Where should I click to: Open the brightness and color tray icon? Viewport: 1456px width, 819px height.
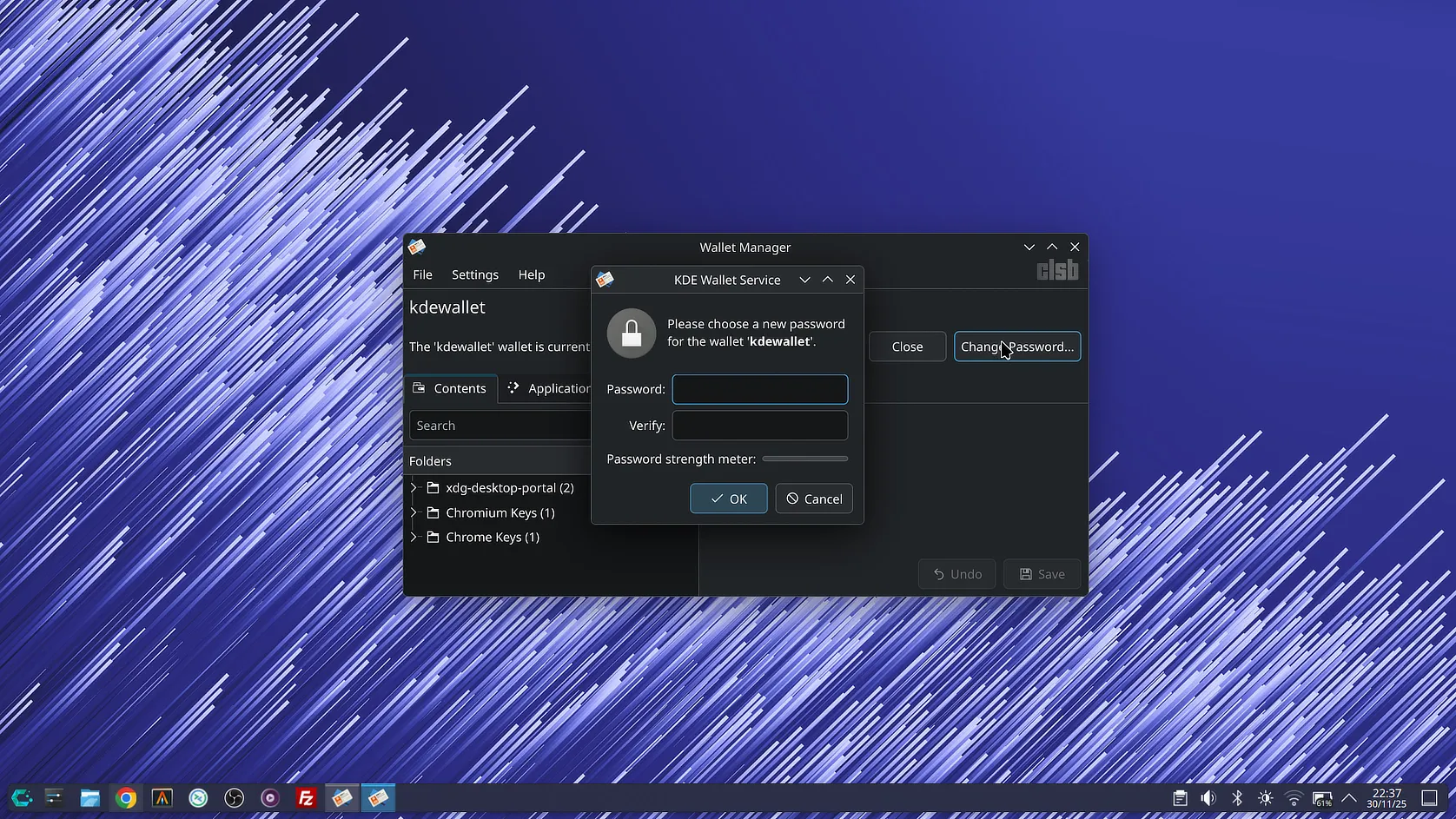pos(1266,798)
